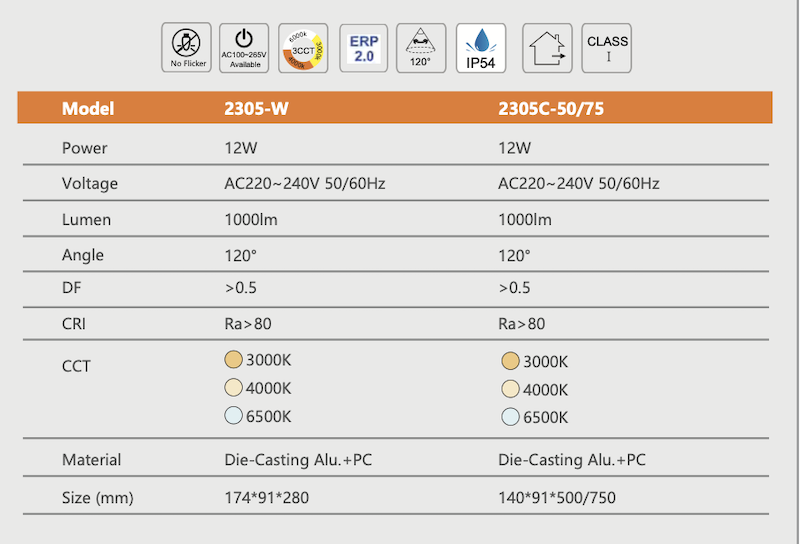Select the 1000lm value under 2305-W
Image resolution: width=800 pixels, height=544 pixels.
[x=251, y=220]
